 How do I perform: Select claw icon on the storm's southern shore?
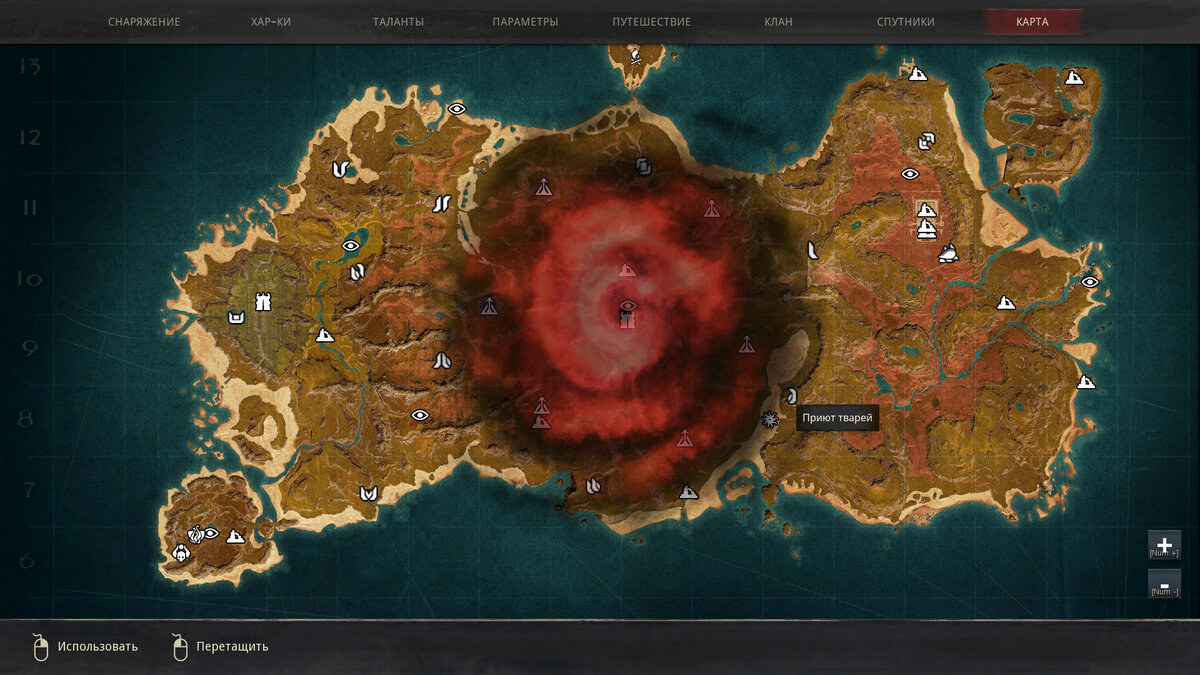pos(594,485)
